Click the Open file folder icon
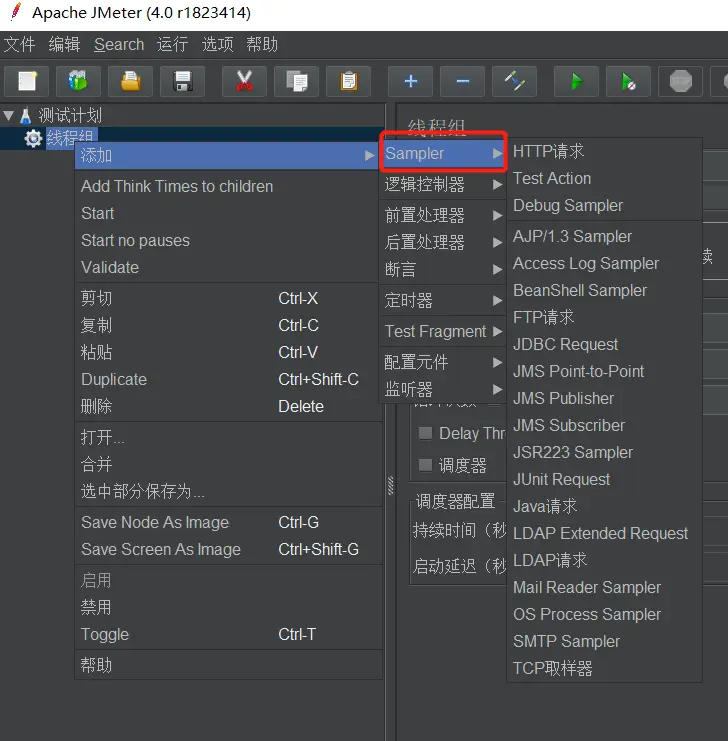 coord(130,81)
